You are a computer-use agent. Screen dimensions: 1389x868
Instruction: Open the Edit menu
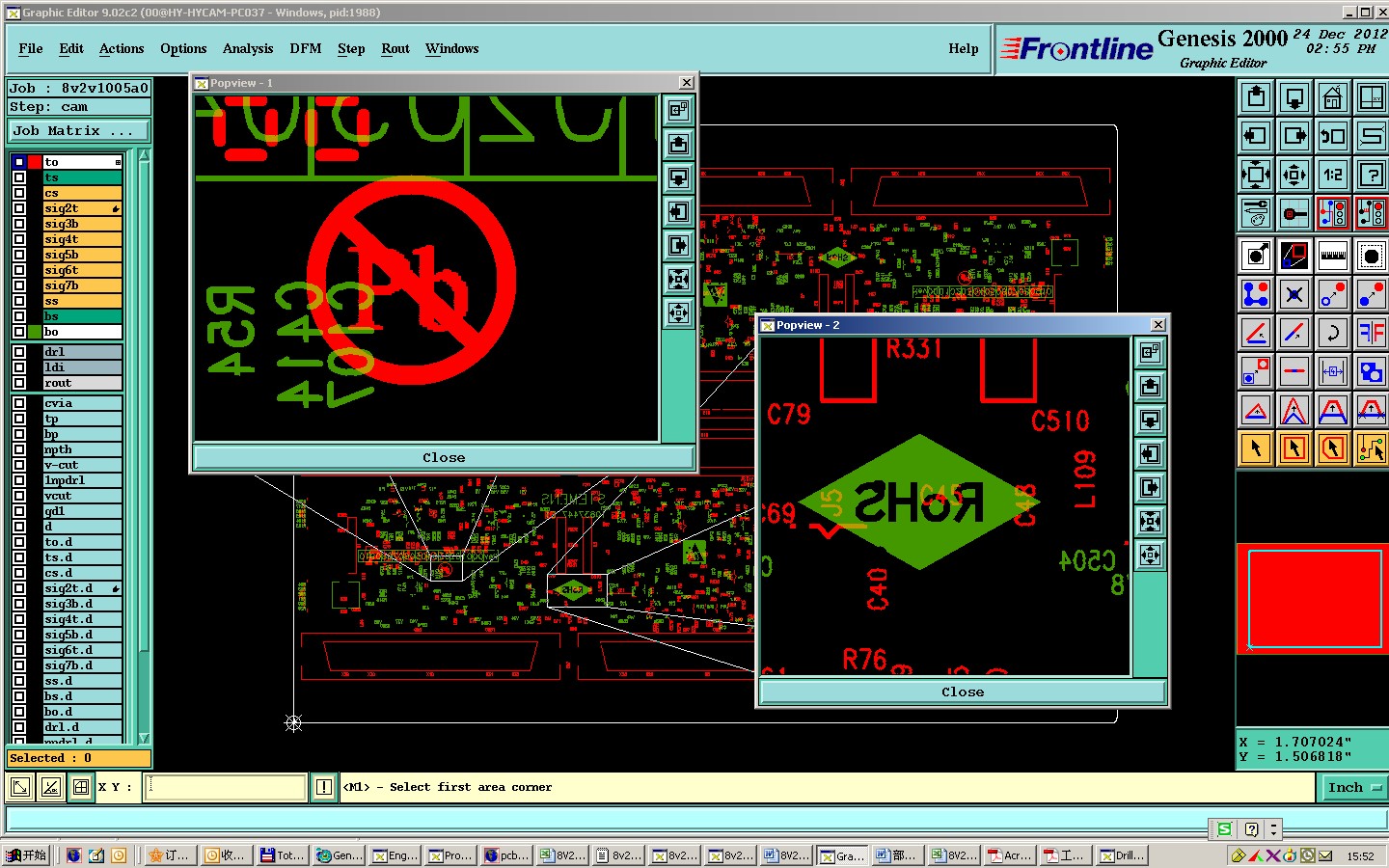pyautogui.click(x=71, y=48)
